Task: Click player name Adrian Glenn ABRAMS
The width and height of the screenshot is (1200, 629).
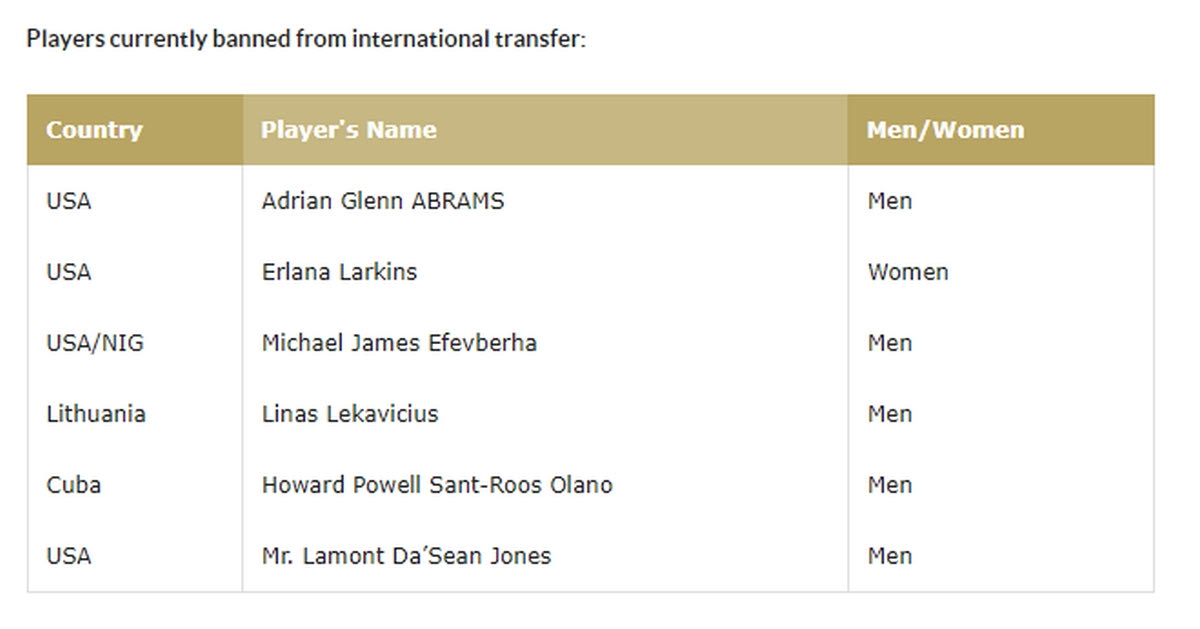Action: 383,201
